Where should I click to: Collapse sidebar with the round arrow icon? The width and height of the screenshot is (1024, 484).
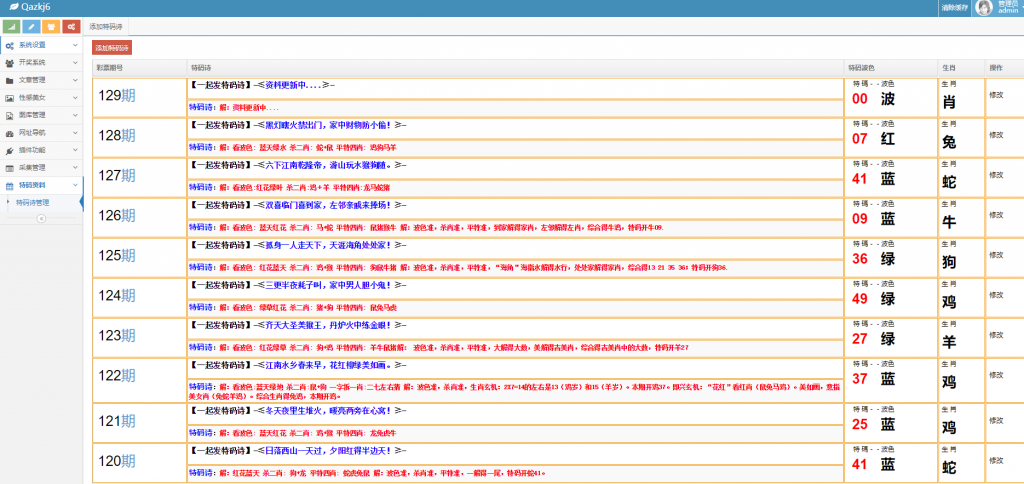[x=41, y=218]
